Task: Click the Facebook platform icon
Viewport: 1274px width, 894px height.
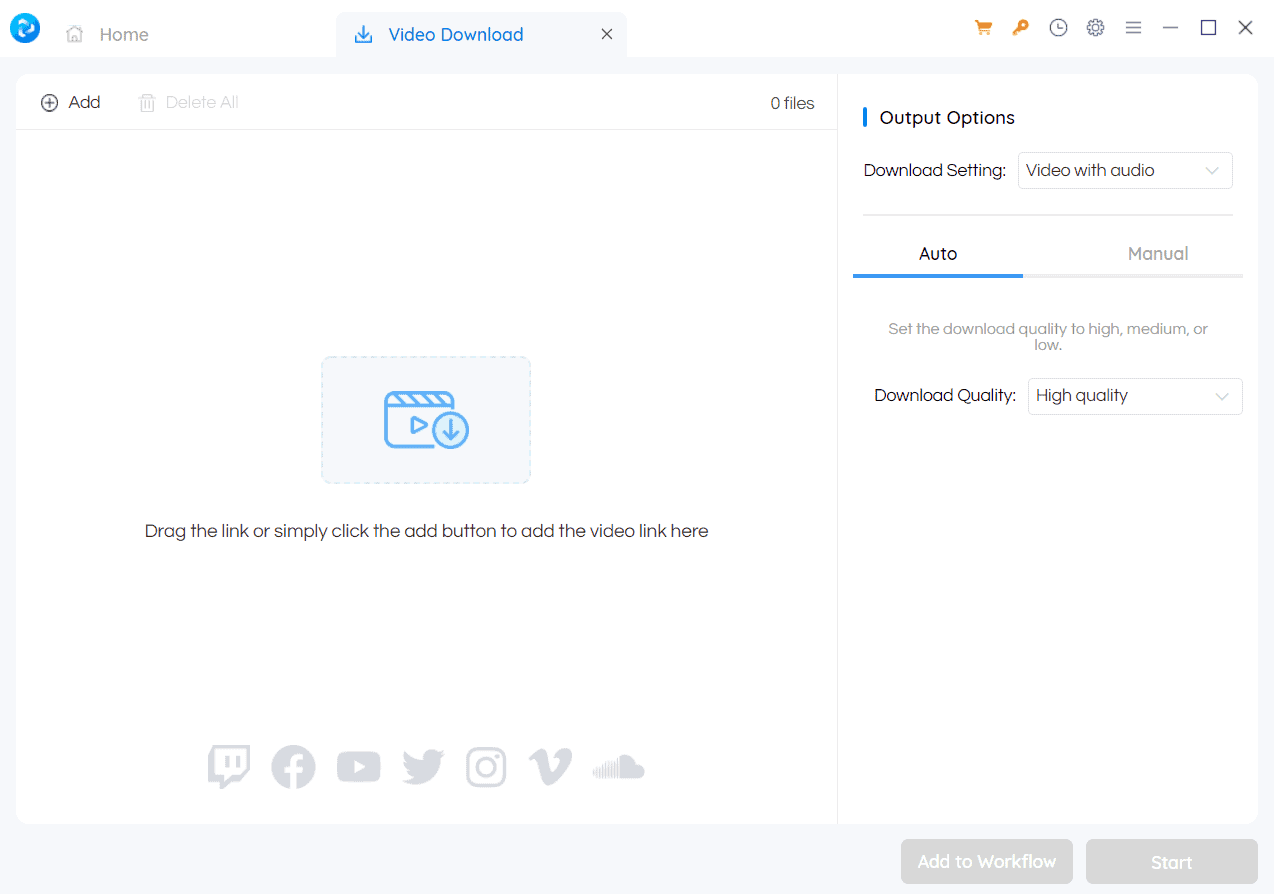Action: click(x=293, y=766)
